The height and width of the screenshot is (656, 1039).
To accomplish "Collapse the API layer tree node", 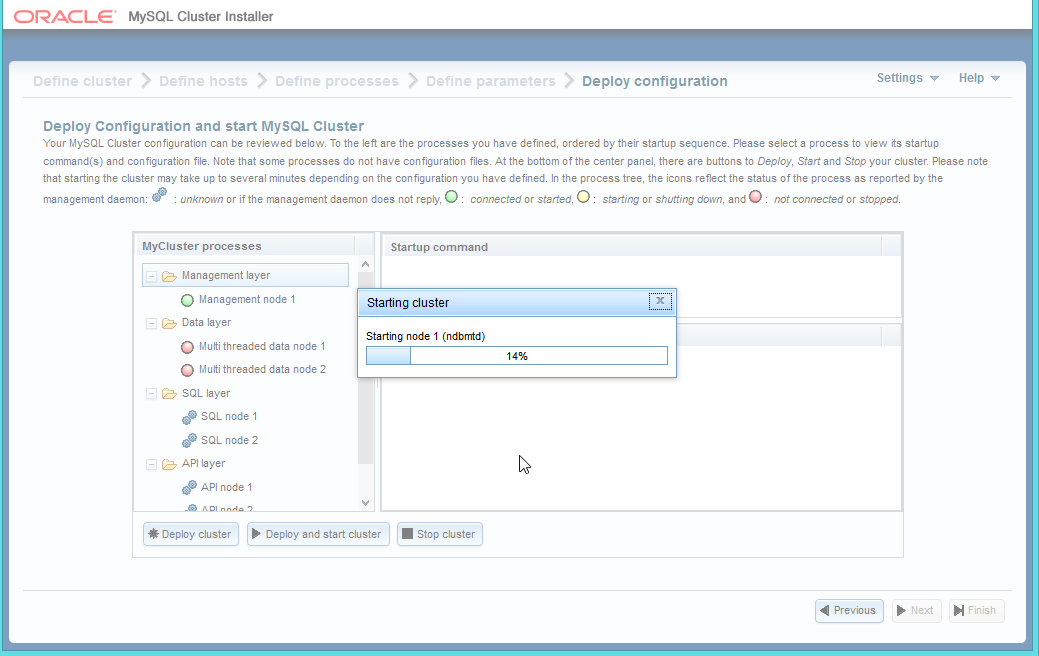I will coord(152,465).
